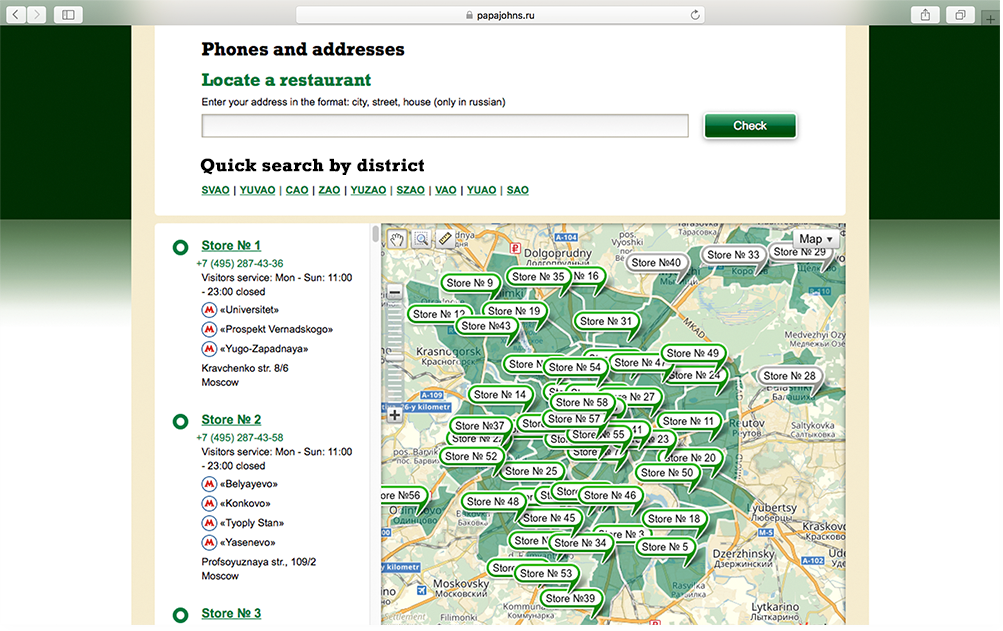This screenshot has width=1003, height=631.
Task: Filter restaurants by YUZAO district
Action: (x=368, y=190)
